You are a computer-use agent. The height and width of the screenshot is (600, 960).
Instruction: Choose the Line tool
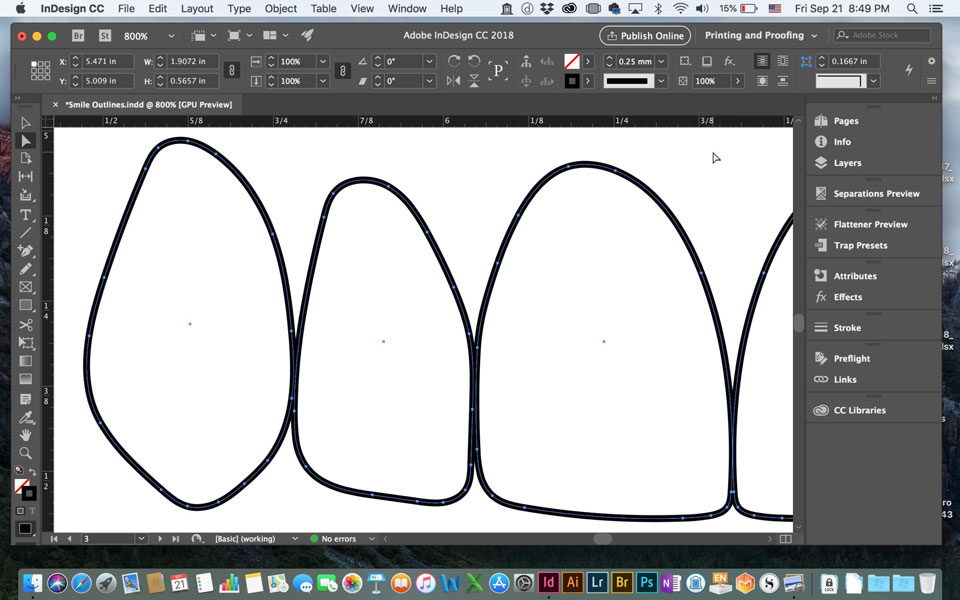pos(25,233)
